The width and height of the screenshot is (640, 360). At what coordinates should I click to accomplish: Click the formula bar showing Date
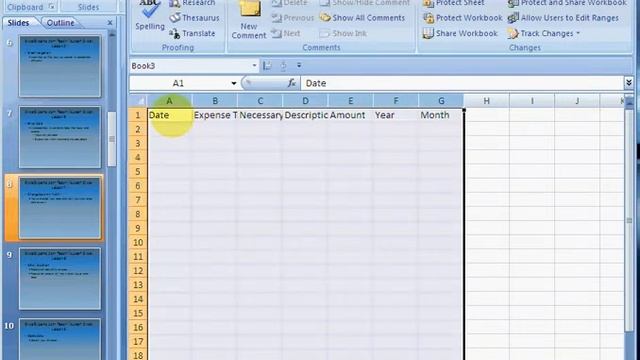[462, 83]
